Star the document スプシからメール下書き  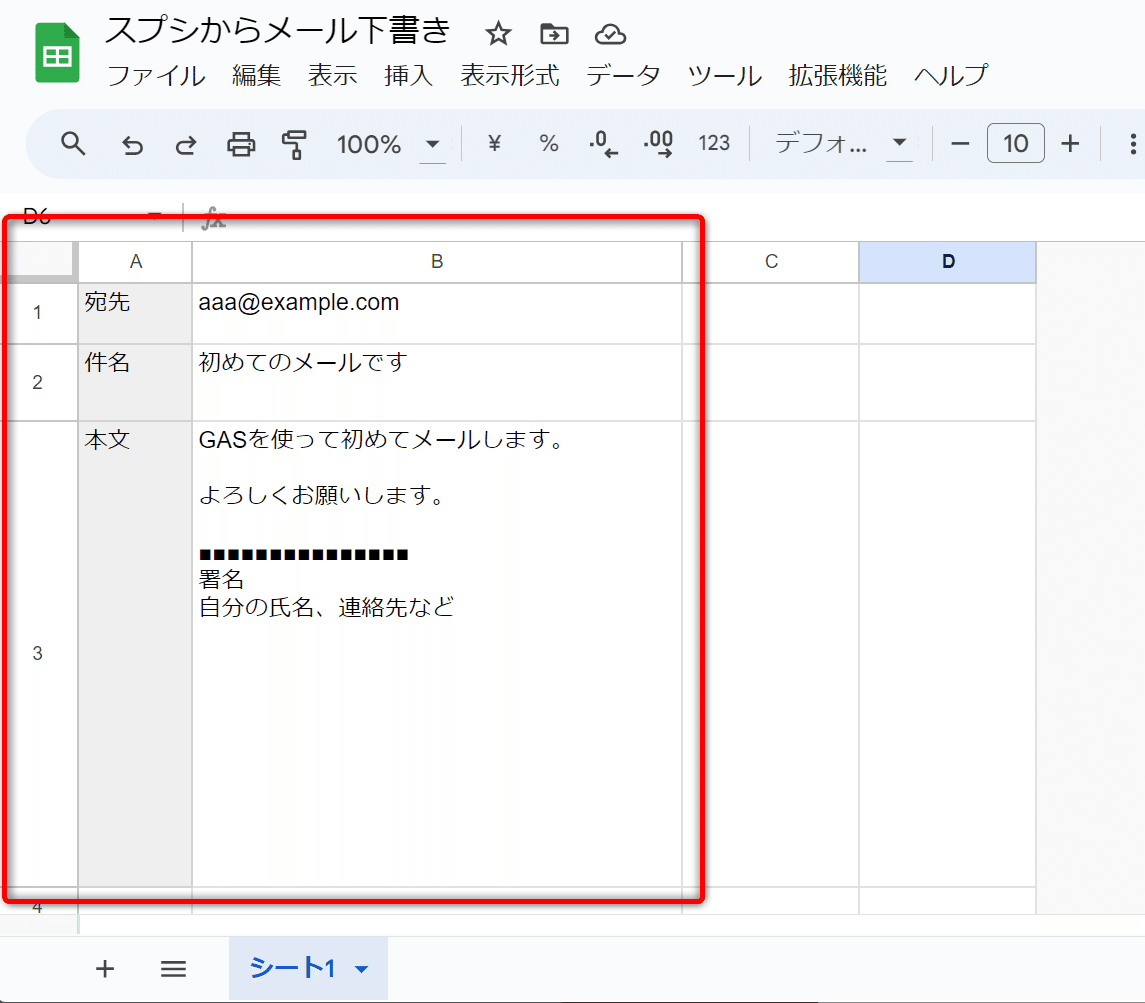[499, 34]
